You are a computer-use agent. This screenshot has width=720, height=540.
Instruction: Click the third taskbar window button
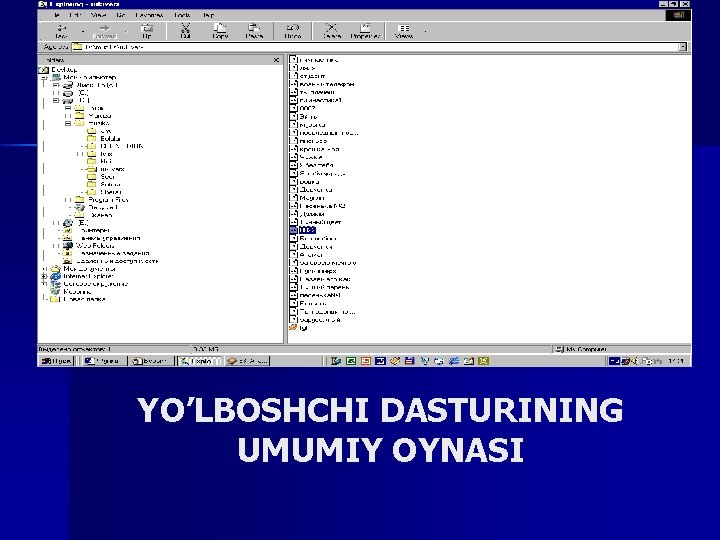coord(151,361)
